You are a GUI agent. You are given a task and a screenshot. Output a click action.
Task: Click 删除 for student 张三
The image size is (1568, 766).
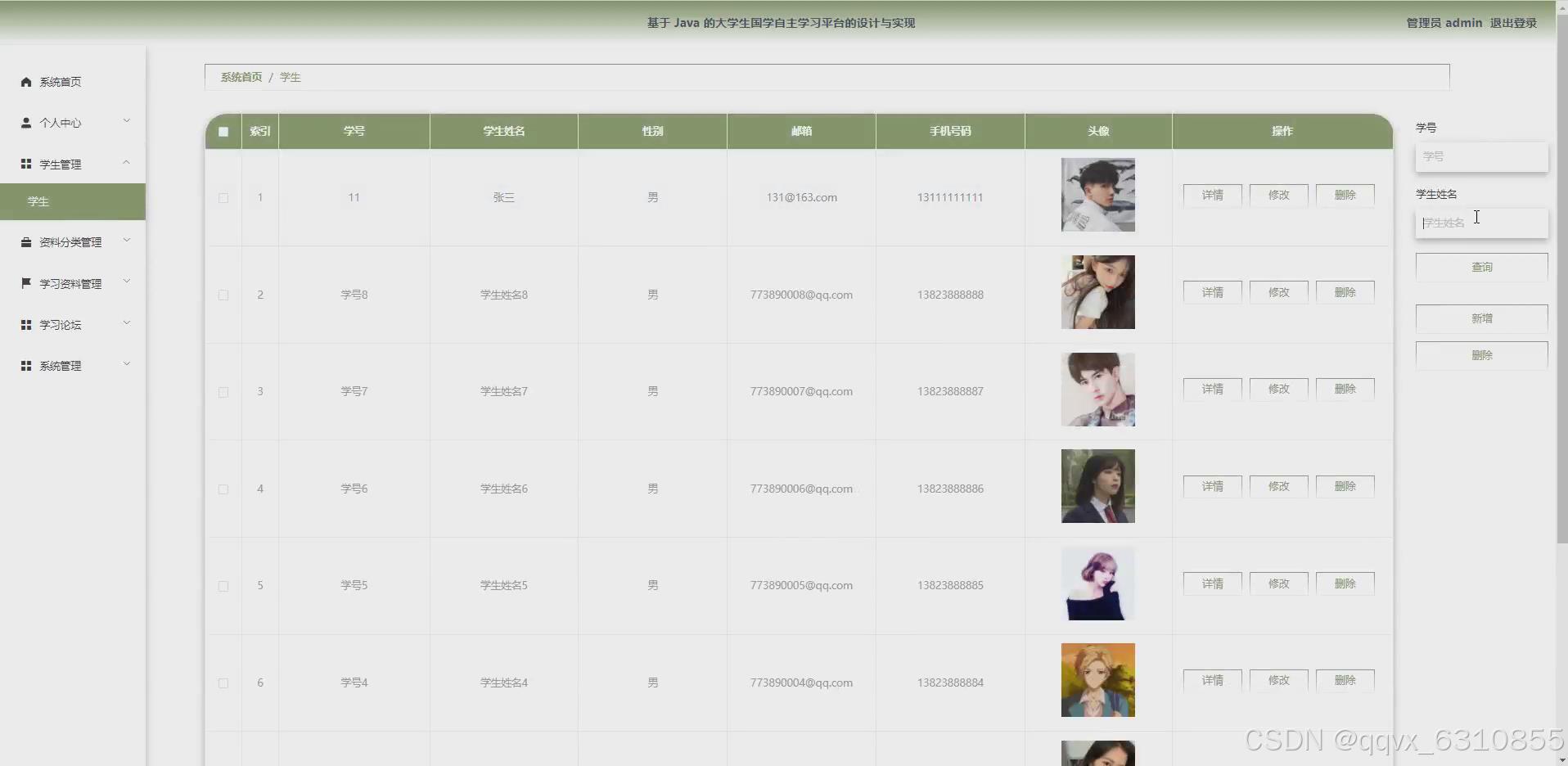coord(1345,195)
